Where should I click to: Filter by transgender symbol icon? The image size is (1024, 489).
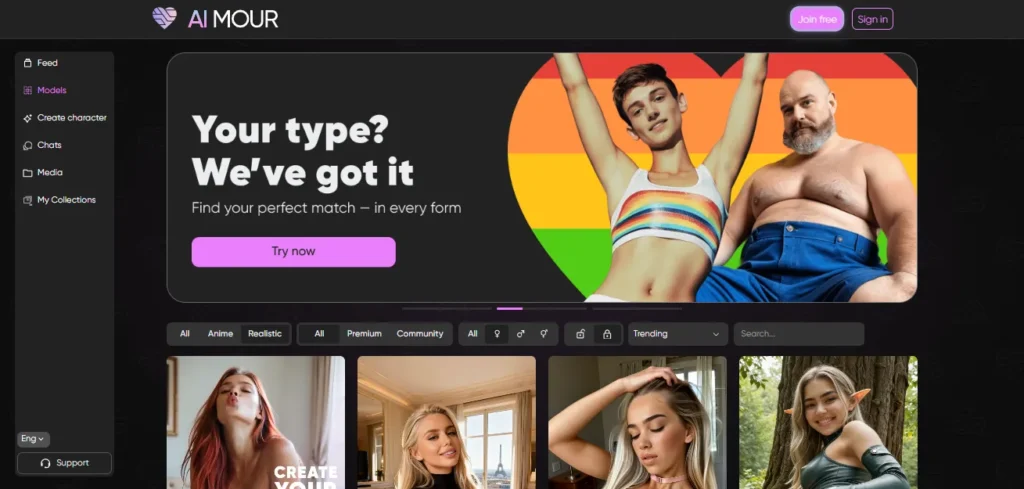543,334
